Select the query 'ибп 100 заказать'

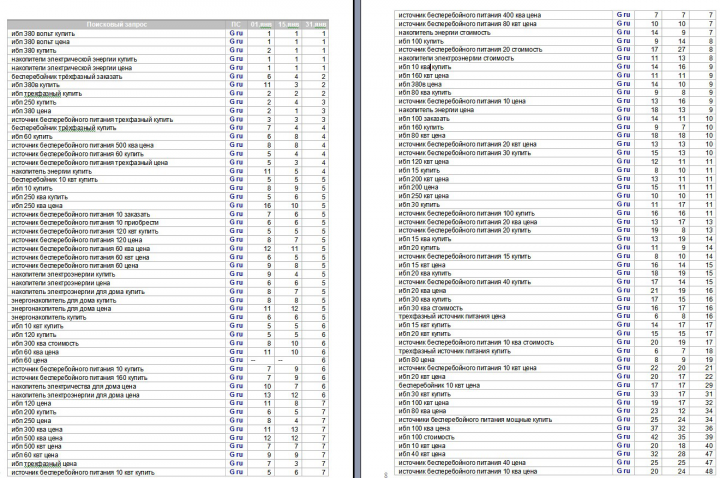424,118
